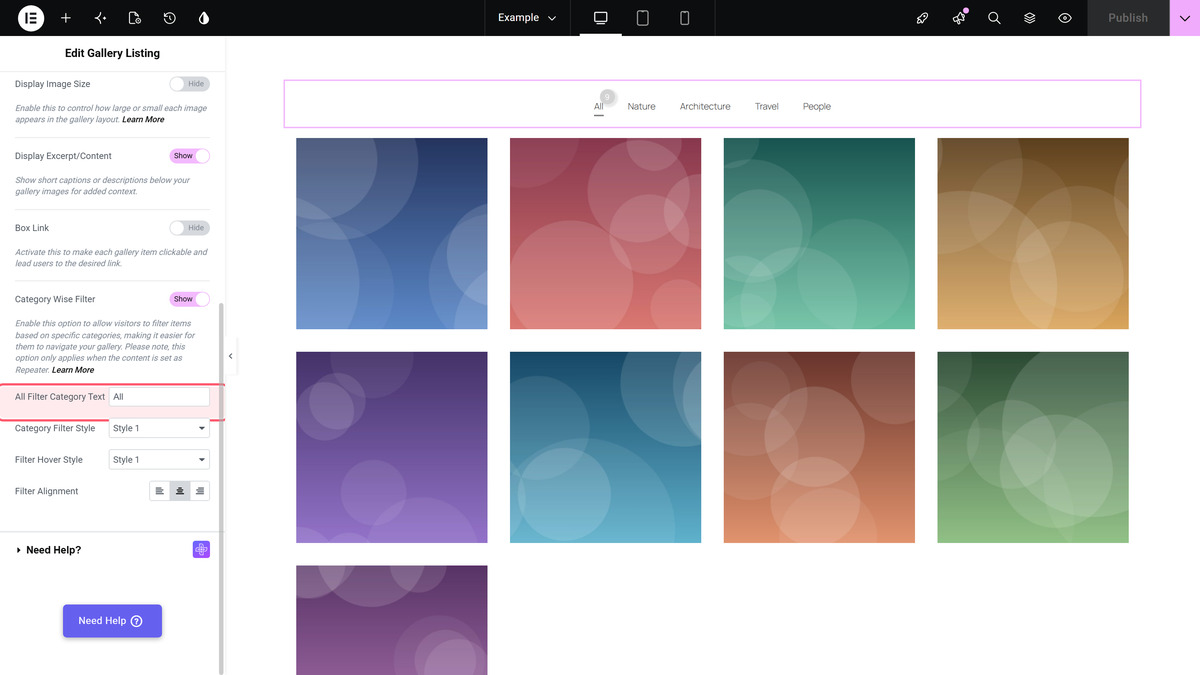Viewport: 1200px width, 675px height.
Task: Select the blue gallery image
Action: [x=392, y=233]
